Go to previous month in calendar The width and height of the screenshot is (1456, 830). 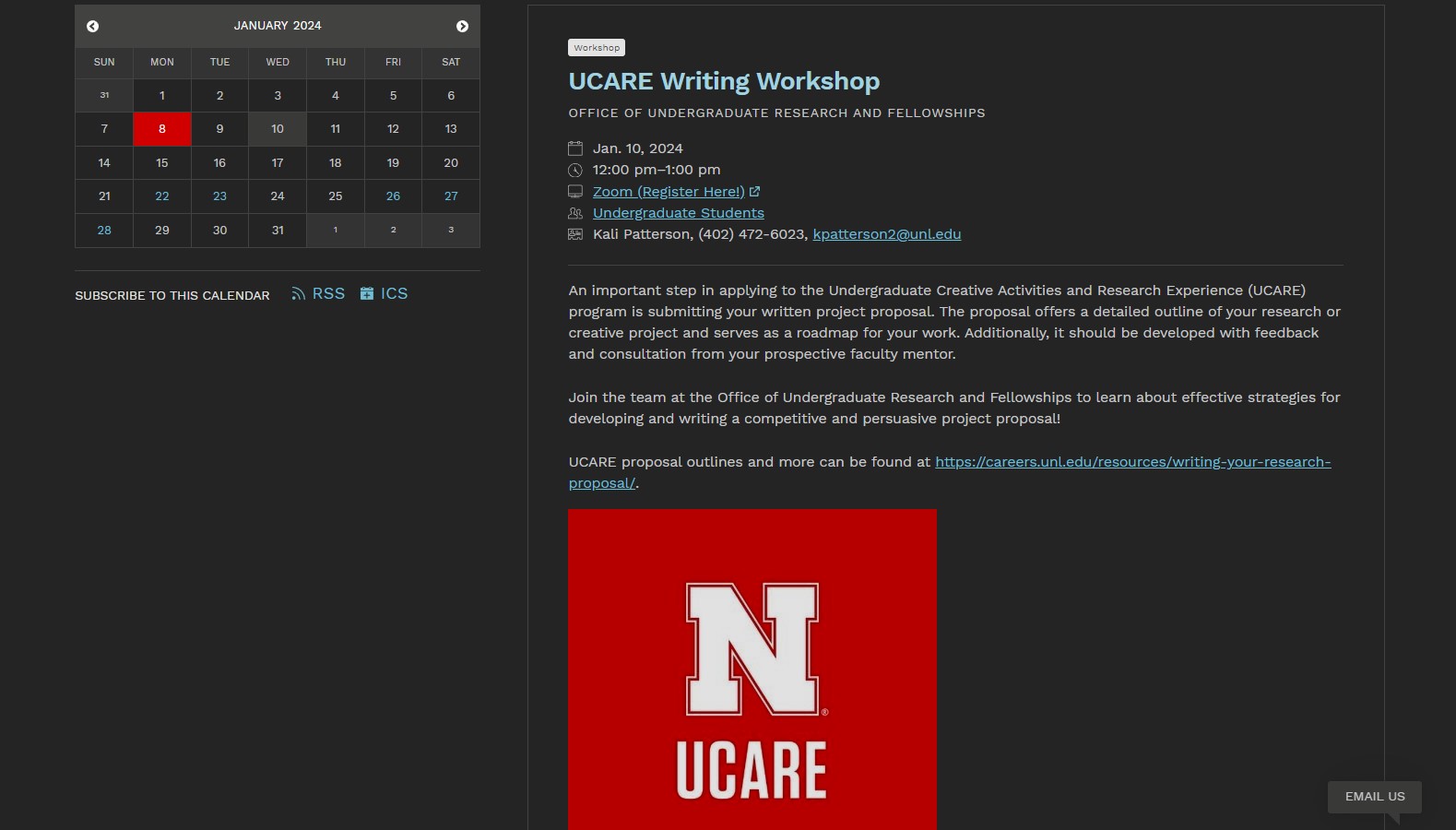(92, 27)
